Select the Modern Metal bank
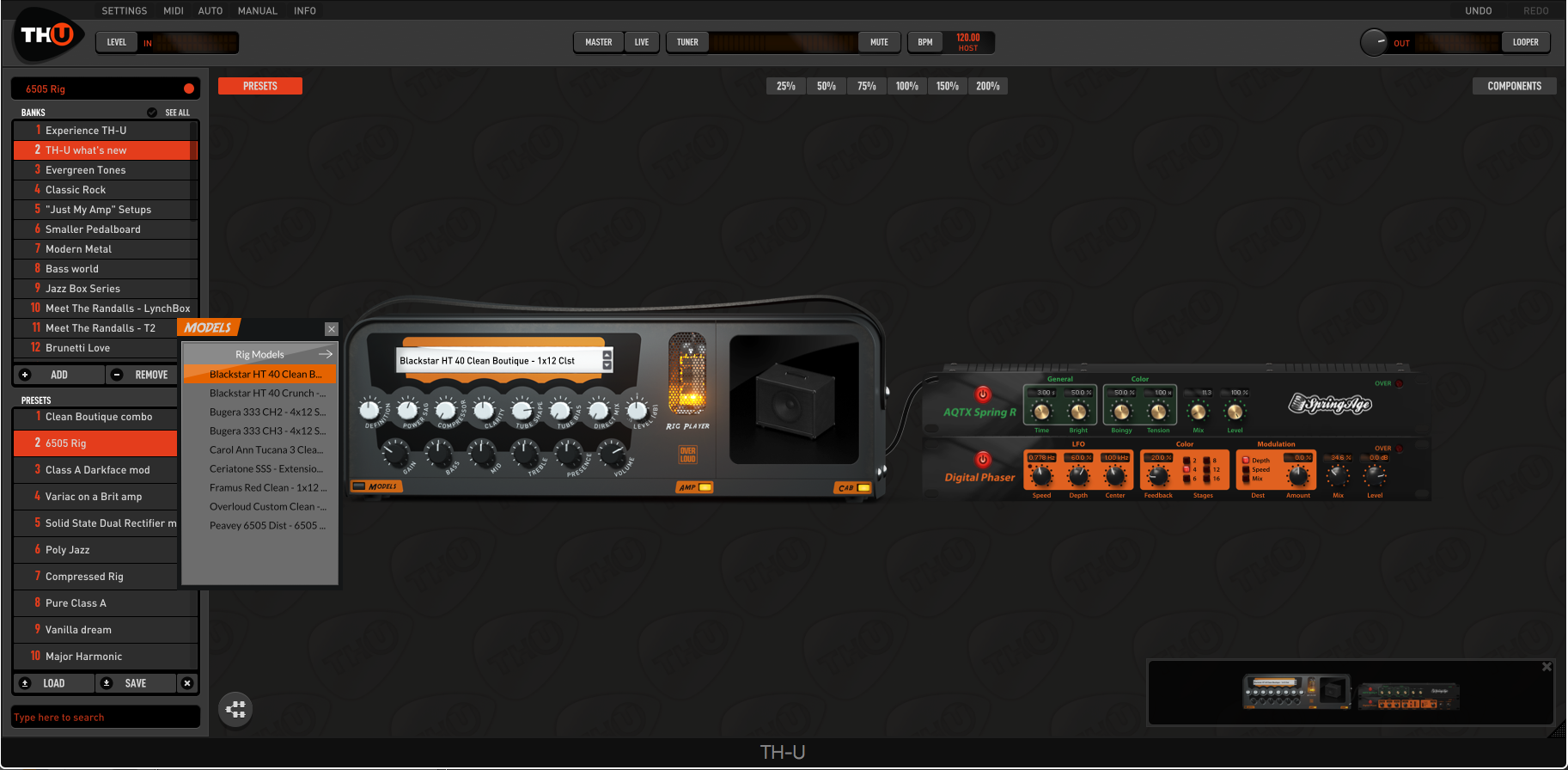 coord(78,249)
